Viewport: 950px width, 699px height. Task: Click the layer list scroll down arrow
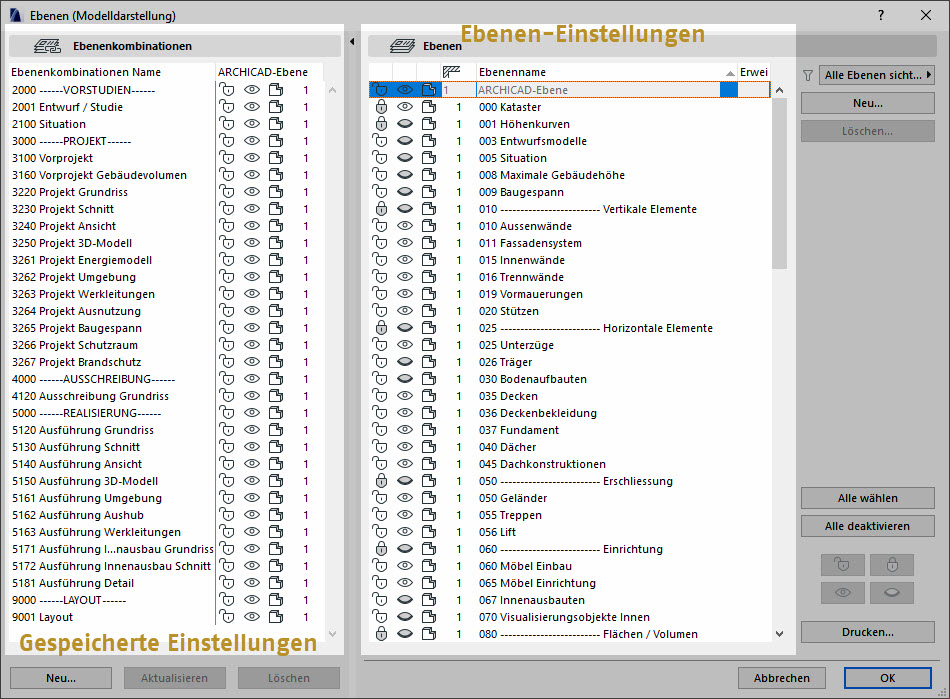(779, 634)
